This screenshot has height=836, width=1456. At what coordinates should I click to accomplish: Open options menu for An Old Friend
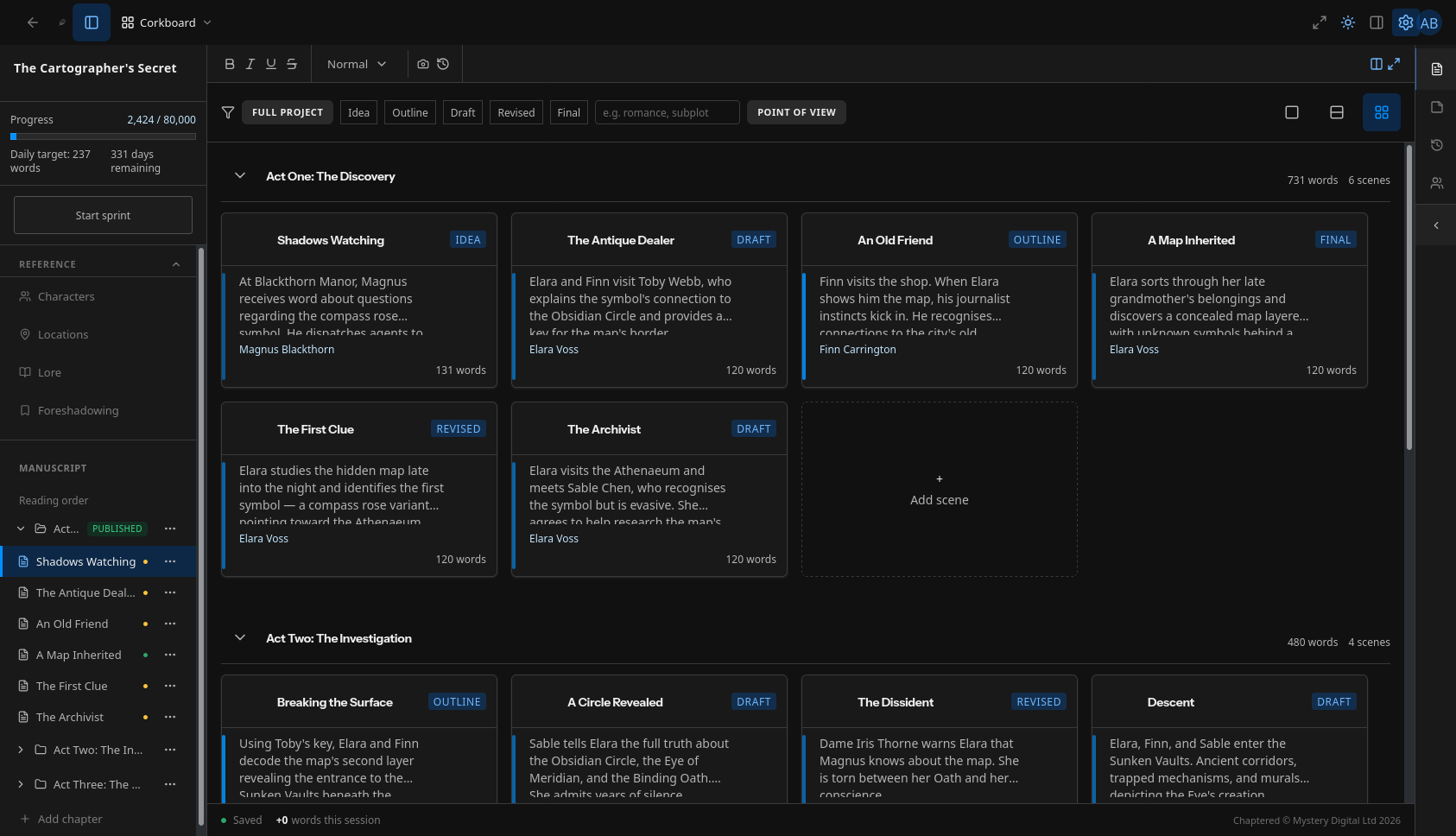click(x=170, y=624)
